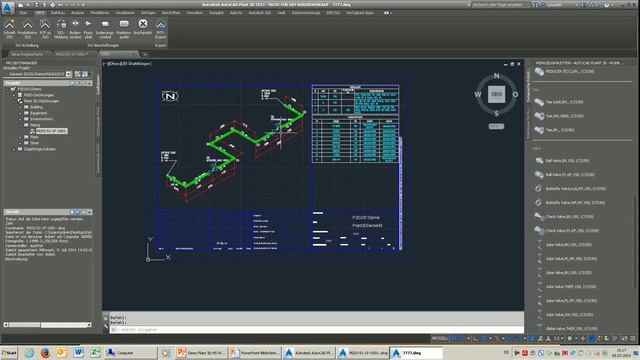This screenshot has width=640, height=360.
Task: Click the PCF-Export ribbon icon
Action: [160, 29]
